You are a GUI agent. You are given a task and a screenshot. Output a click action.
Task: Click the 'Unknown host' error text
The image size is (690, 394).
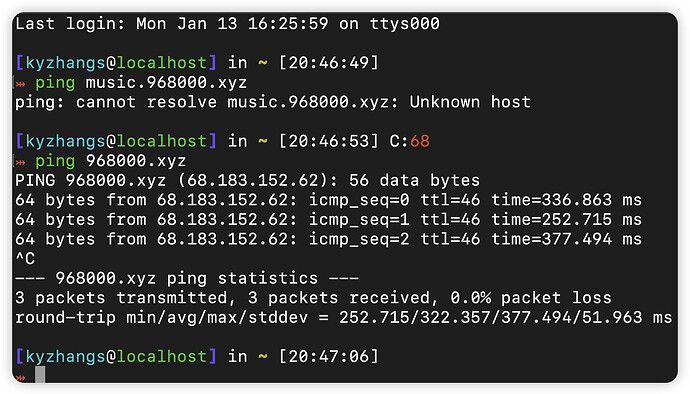click(x=470, y=102)
